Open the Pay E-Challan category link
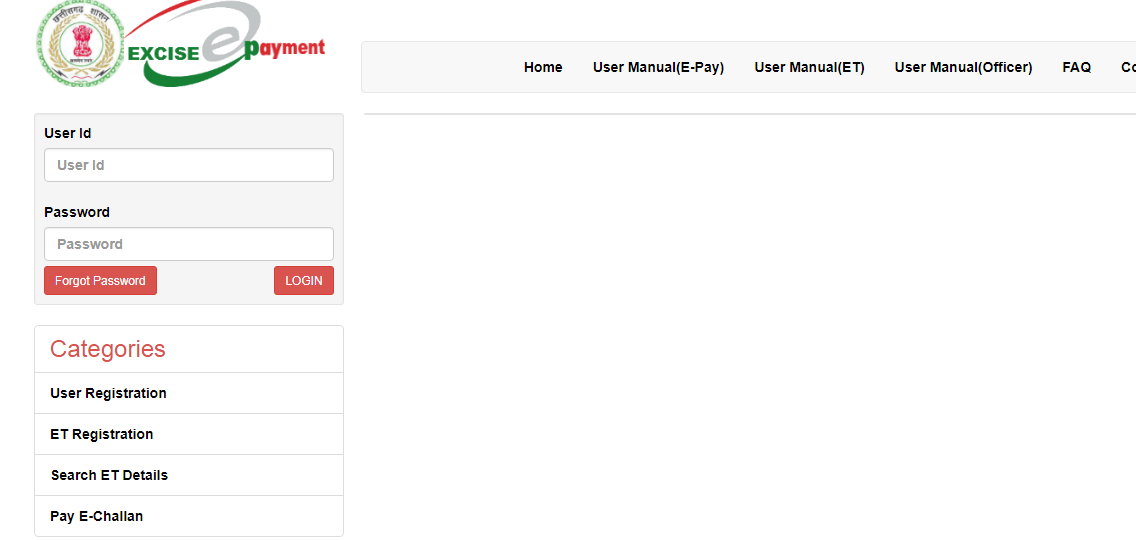This screenshot has height=541, width=1136. [96, 516]
